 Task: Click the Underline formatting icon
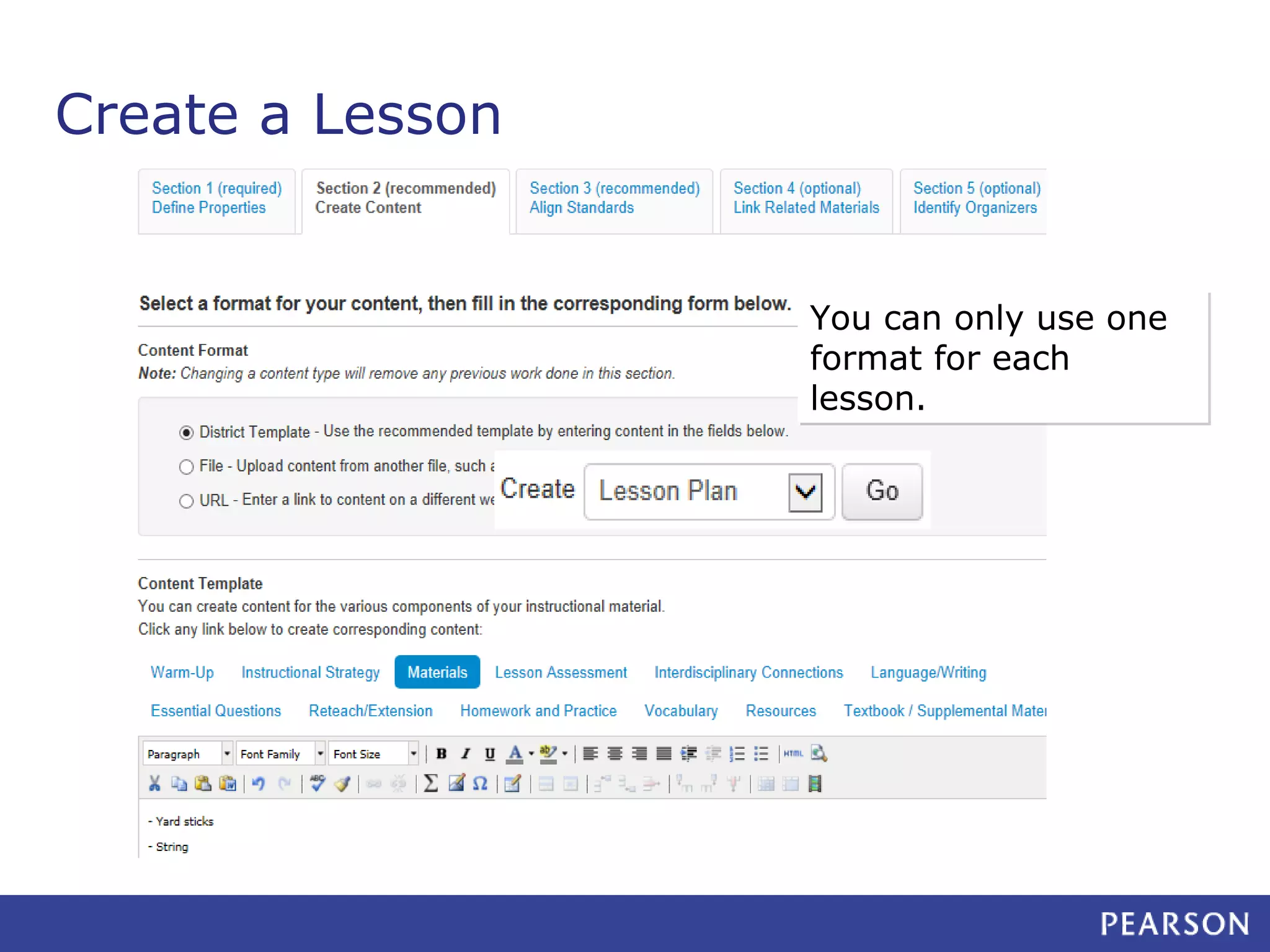(490, 754)
